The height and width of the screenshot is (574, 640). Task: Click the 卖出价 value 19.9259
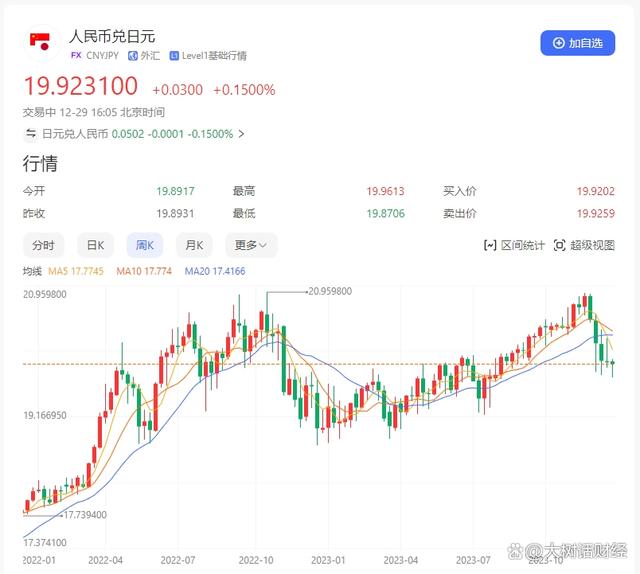[596, 213]
